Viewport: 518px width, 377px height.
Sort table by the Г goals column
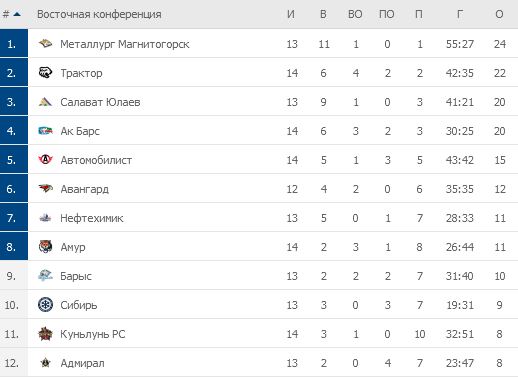tap(460, 14)
